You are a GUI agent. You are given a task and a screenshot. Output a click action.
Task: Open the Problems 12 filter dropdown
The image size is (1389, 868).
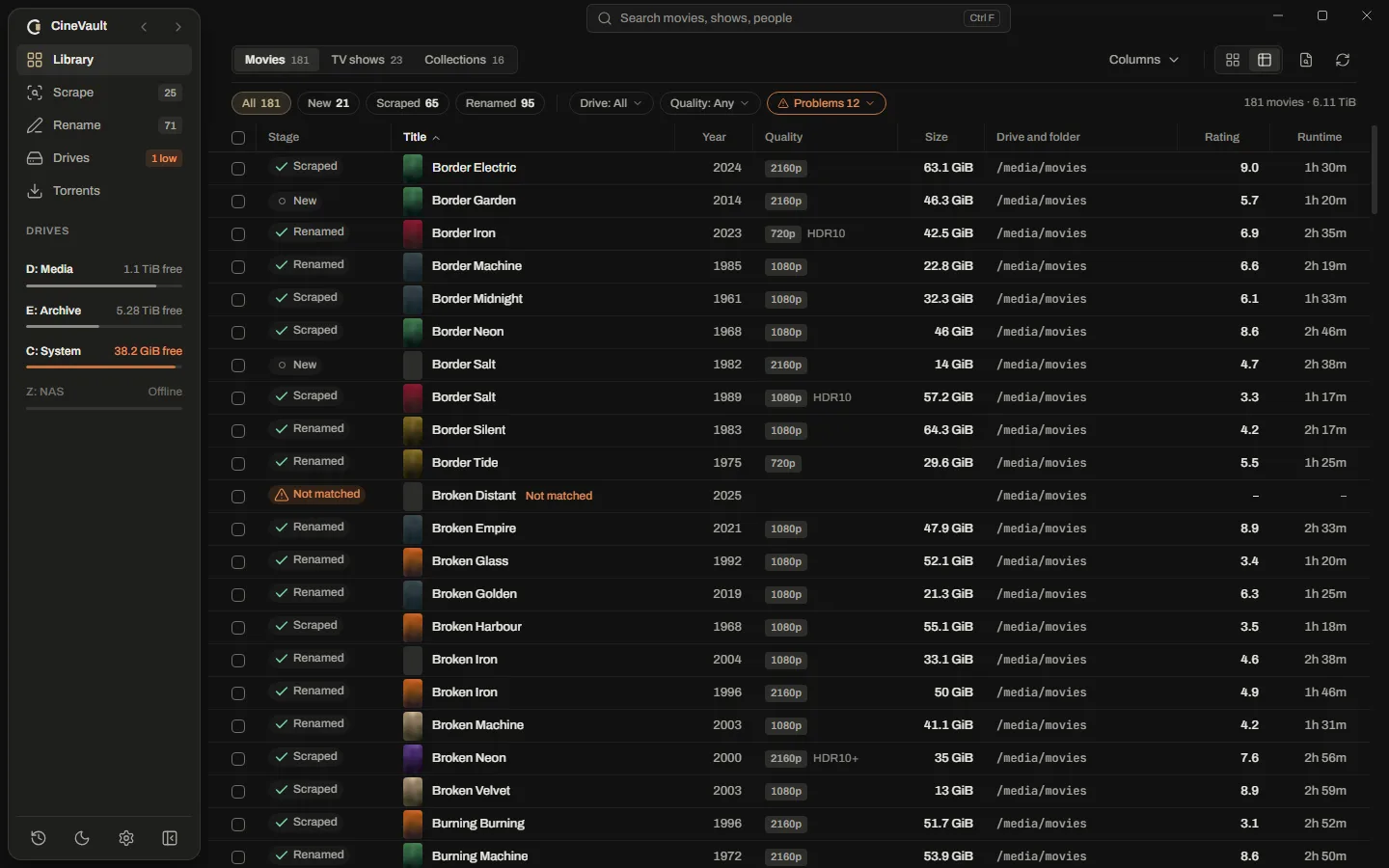click(x=827, y=103)
